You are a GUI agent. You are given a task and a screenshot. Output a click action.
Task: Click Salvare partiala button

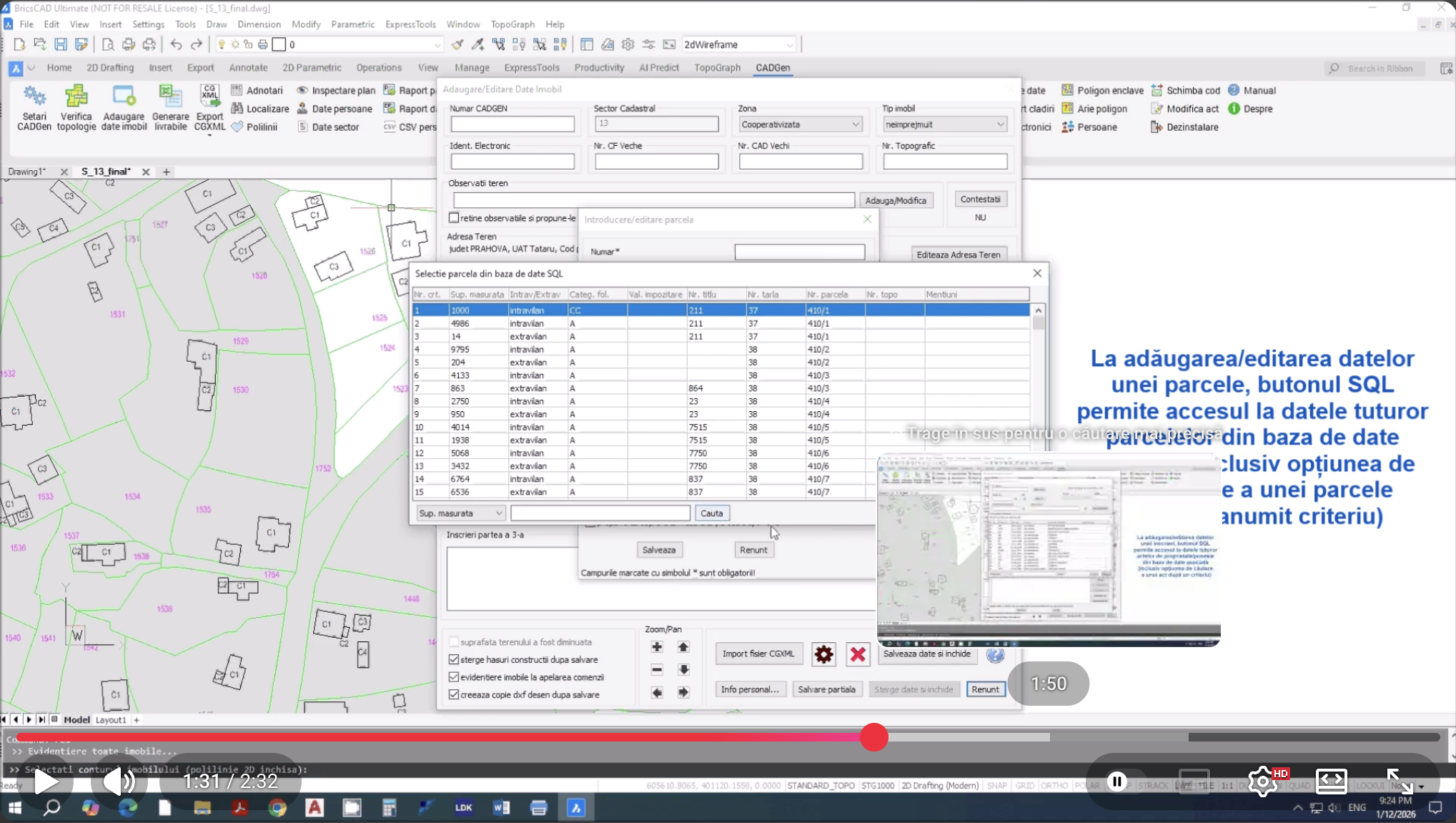pyautogui.click(x=826, y=689)
